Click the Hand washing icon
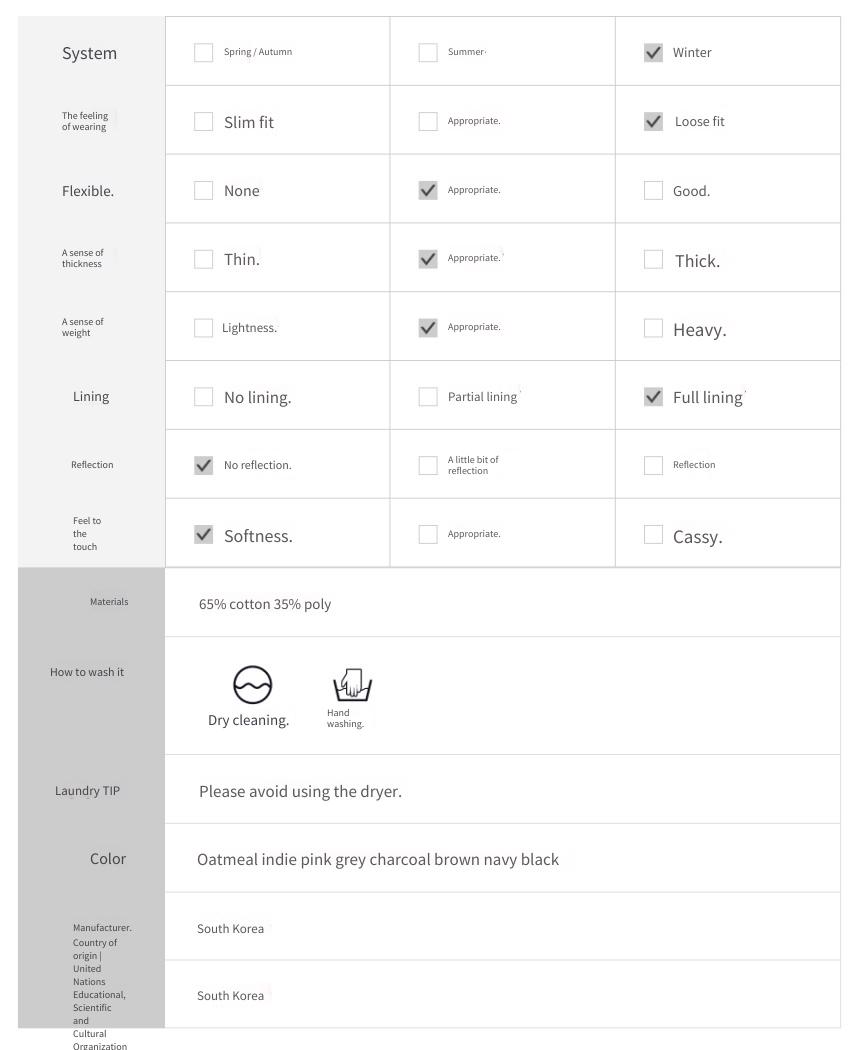The width and height of the screenshot is (860, 1050). tap(352, 684)
